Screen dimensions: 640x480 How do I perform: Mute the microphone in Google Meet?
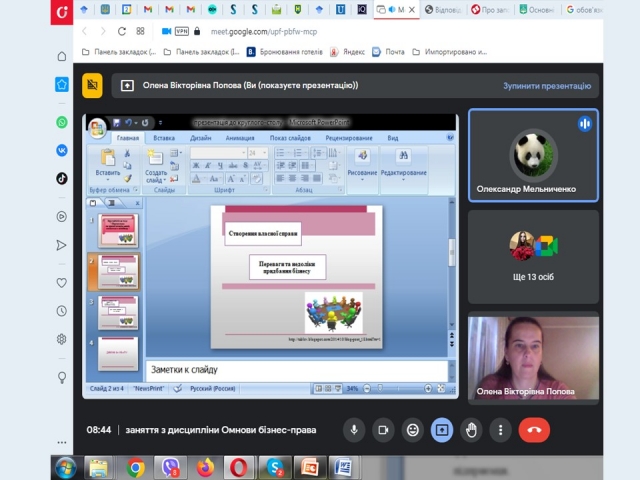pyautogui.click(x=353, y=430)
